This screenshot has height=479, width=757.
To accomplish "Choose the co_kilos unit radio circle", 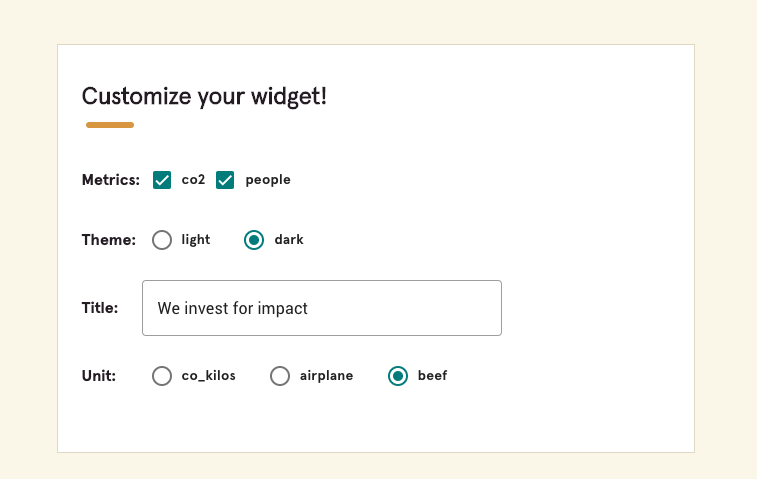I will (162, 376).
